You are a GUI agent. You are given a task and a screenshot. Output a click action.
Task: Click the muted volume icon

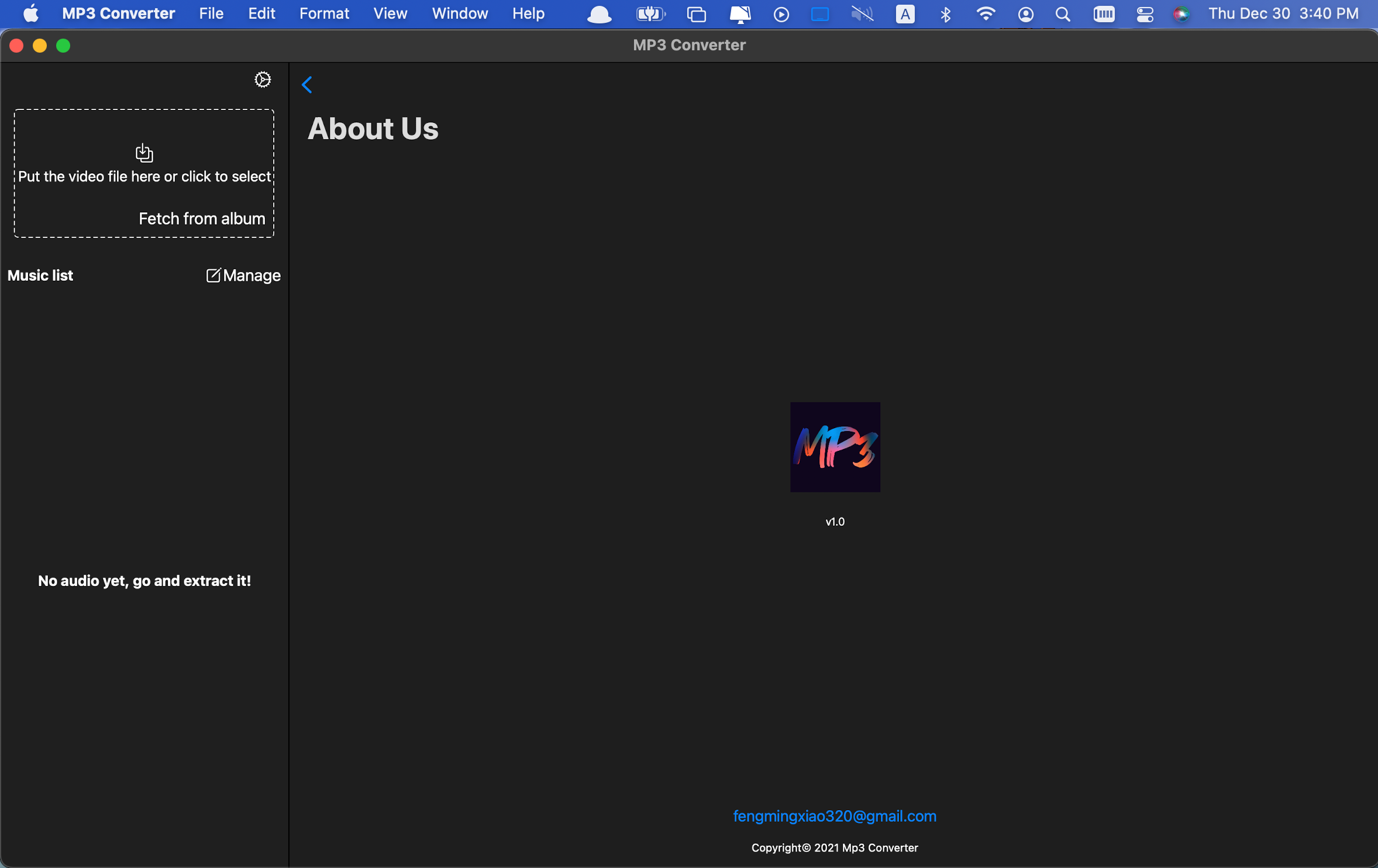(862, 14)
